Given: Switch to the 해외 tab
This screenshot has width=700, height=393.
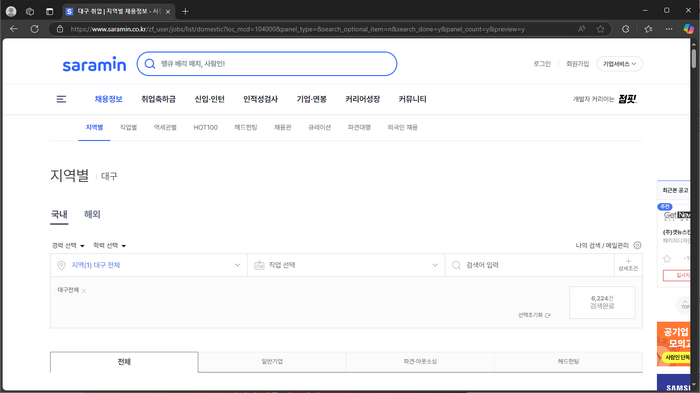Looking at the screenshot, I should coord(92,214).
